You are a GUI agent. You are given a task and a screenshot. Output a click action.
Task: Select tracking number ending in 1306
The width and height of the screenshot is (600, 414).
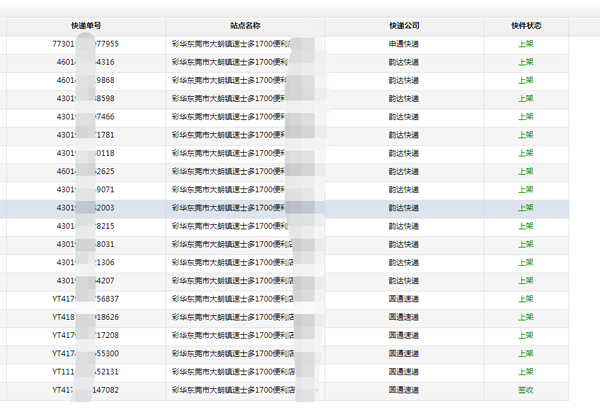pyautogui.click(x=86, y=262)
